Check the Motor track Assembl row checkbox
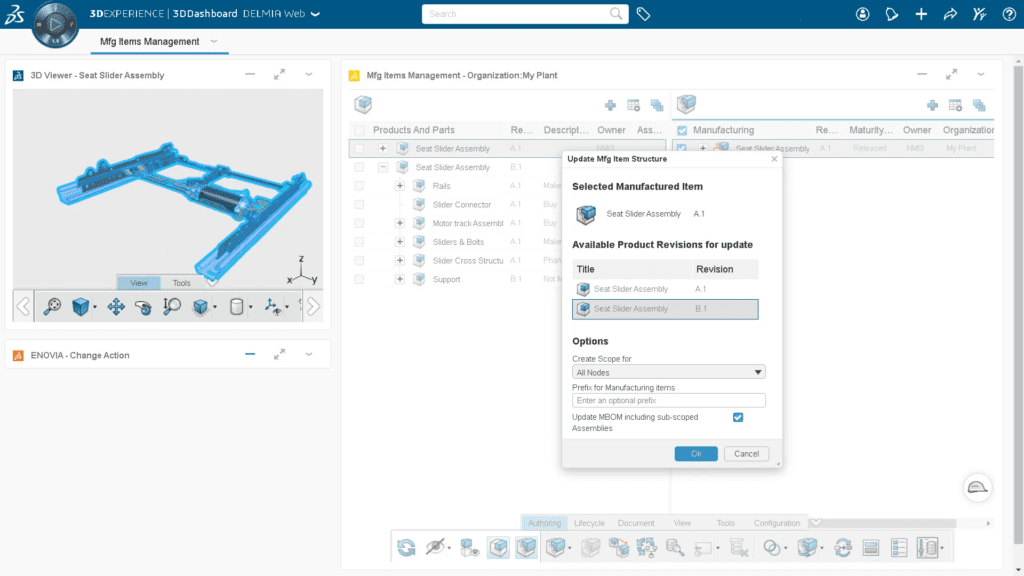The image size is (1024, 576). tap(359, 223)
